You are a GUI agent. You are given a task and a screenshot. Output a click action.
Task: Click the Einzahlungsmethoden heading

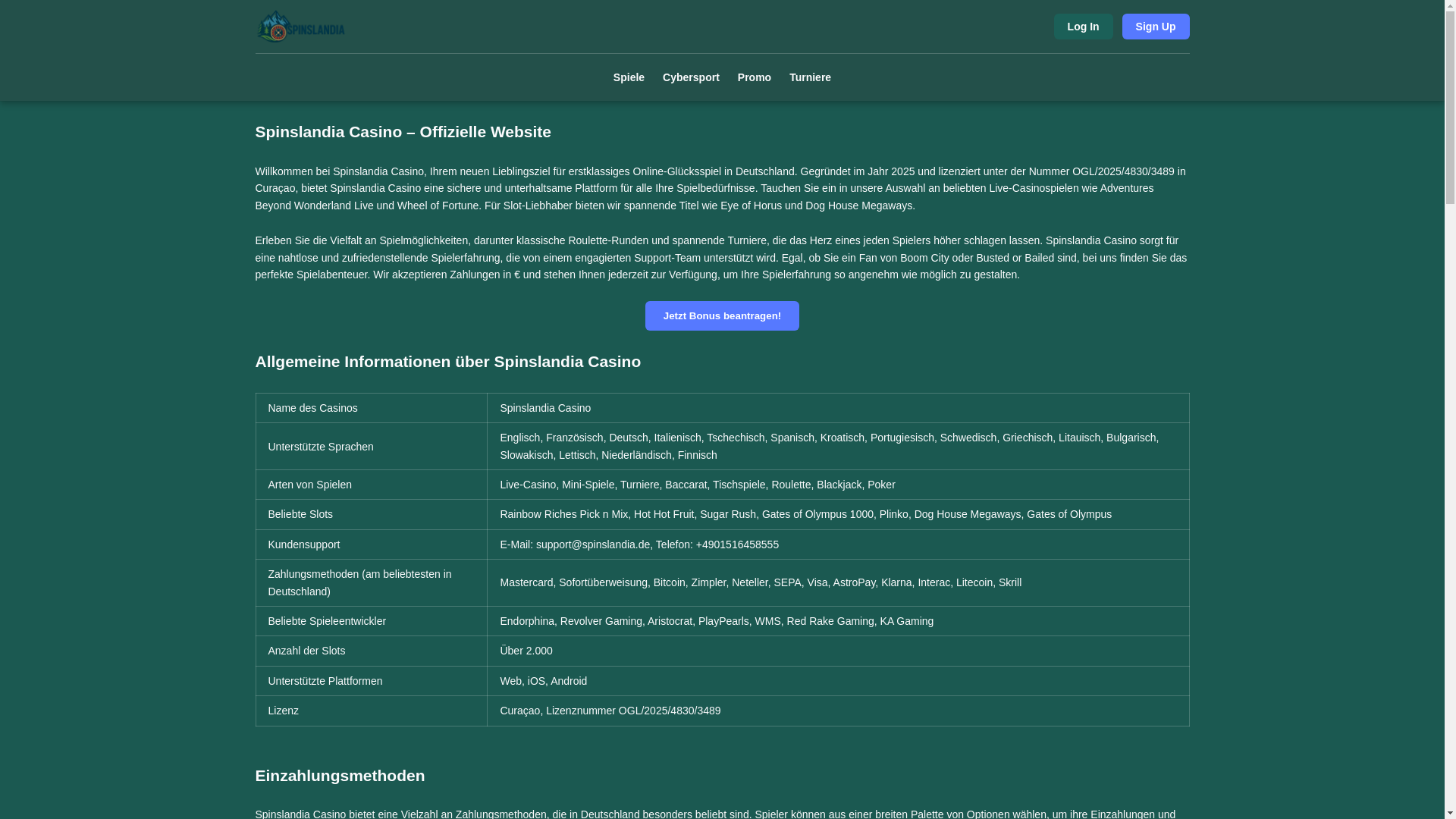340,776
